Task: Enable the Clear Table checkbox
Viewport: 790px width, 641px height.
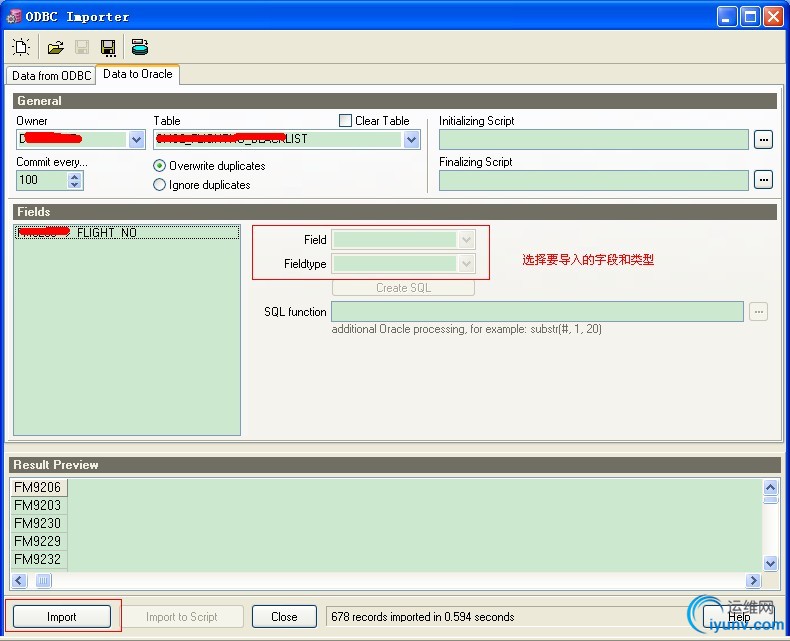Action: tap(345, 120)
